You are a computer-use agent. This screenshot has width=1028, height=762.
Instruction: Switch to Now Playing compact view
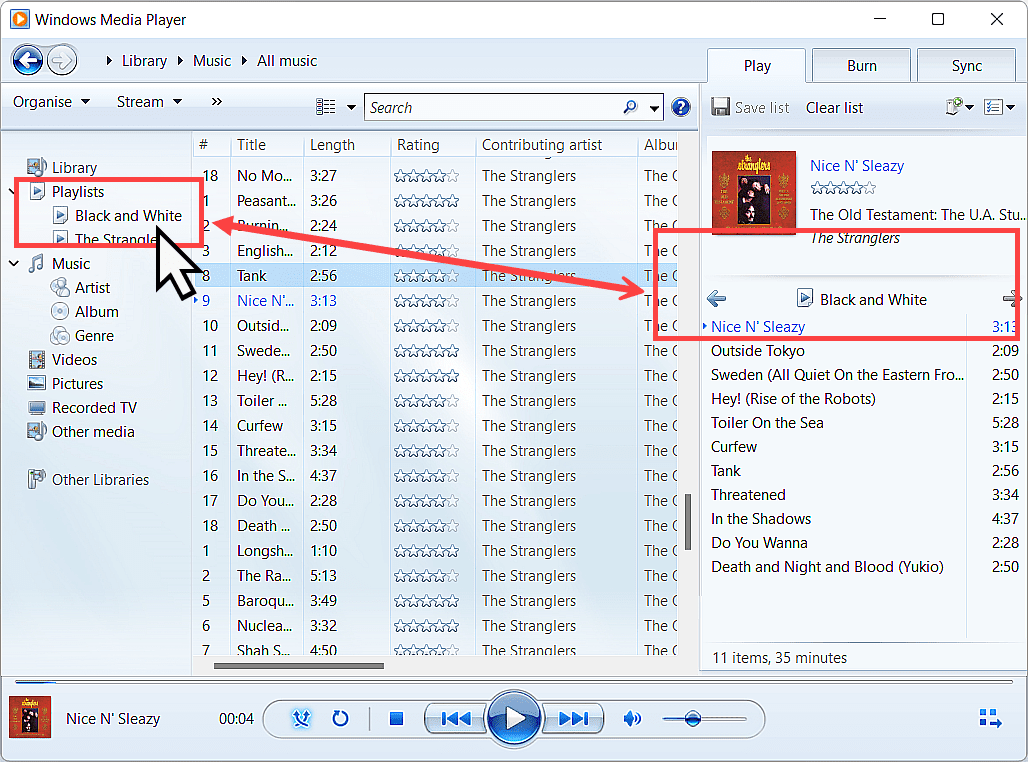[990, 718]
